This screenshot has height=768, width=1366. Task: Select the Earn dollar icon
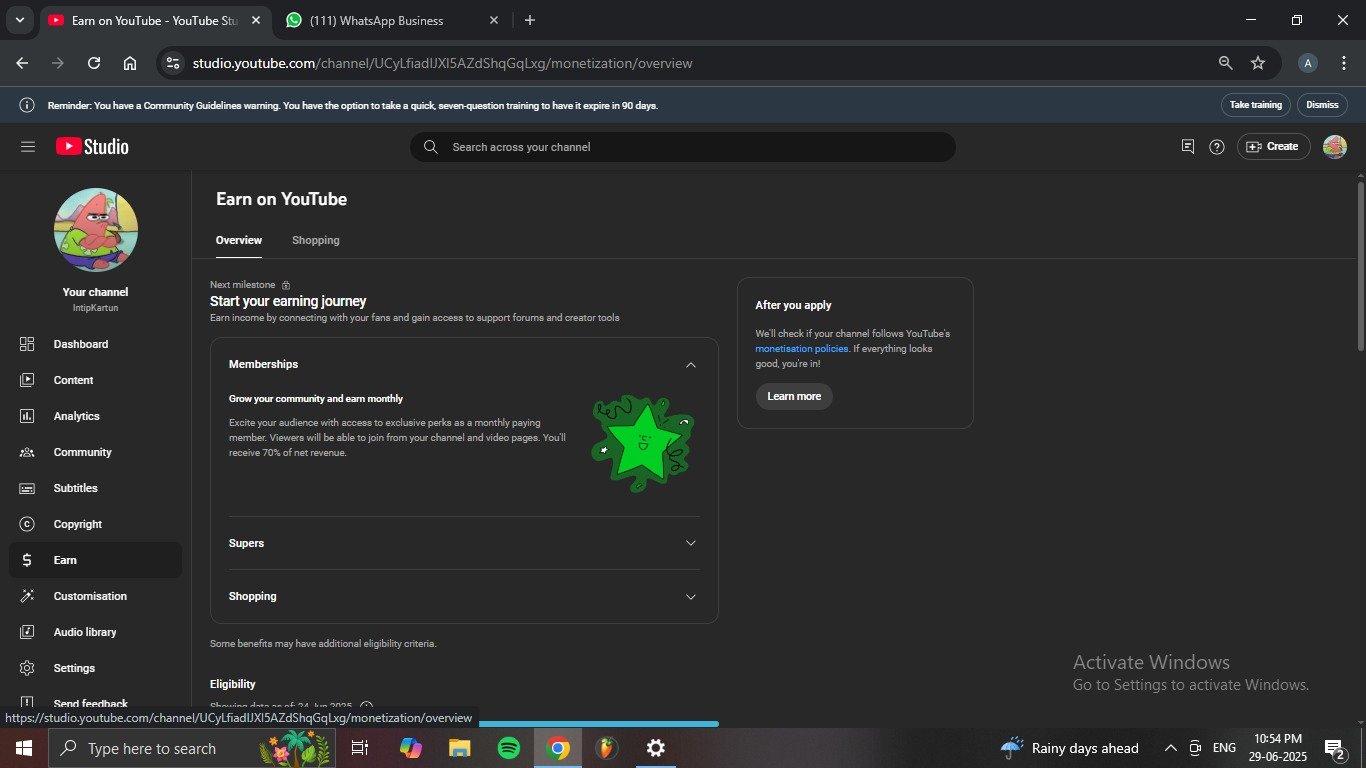27,560
